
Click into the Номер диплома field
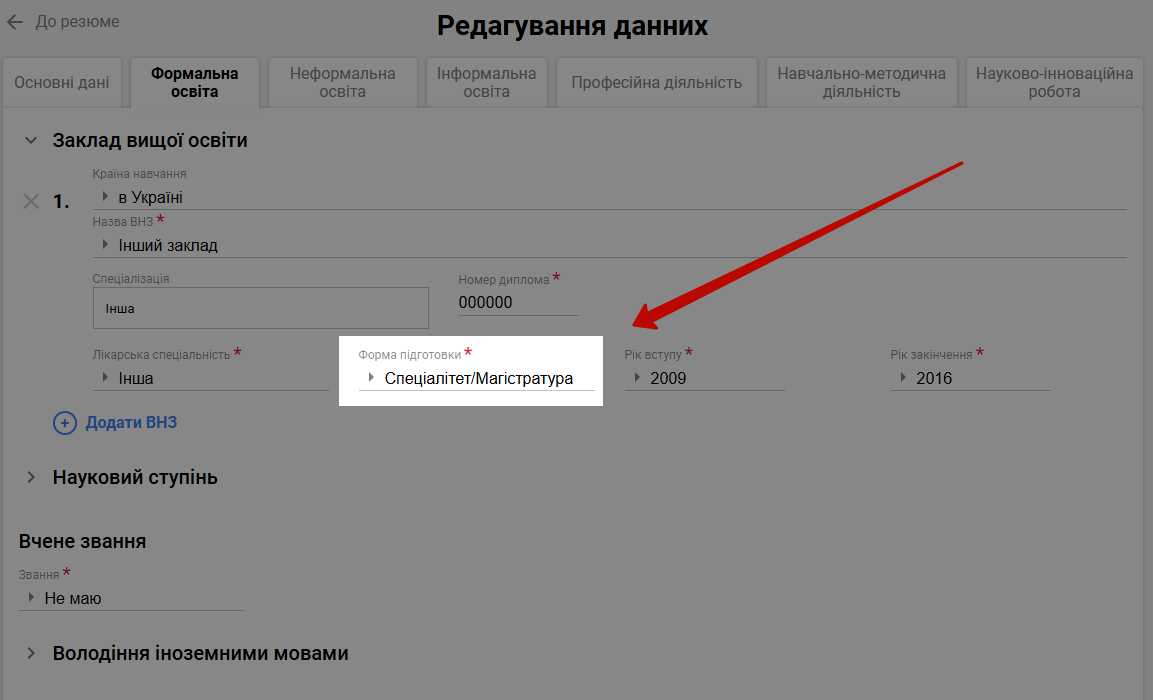pyautogui.click(x=518, y=303)
